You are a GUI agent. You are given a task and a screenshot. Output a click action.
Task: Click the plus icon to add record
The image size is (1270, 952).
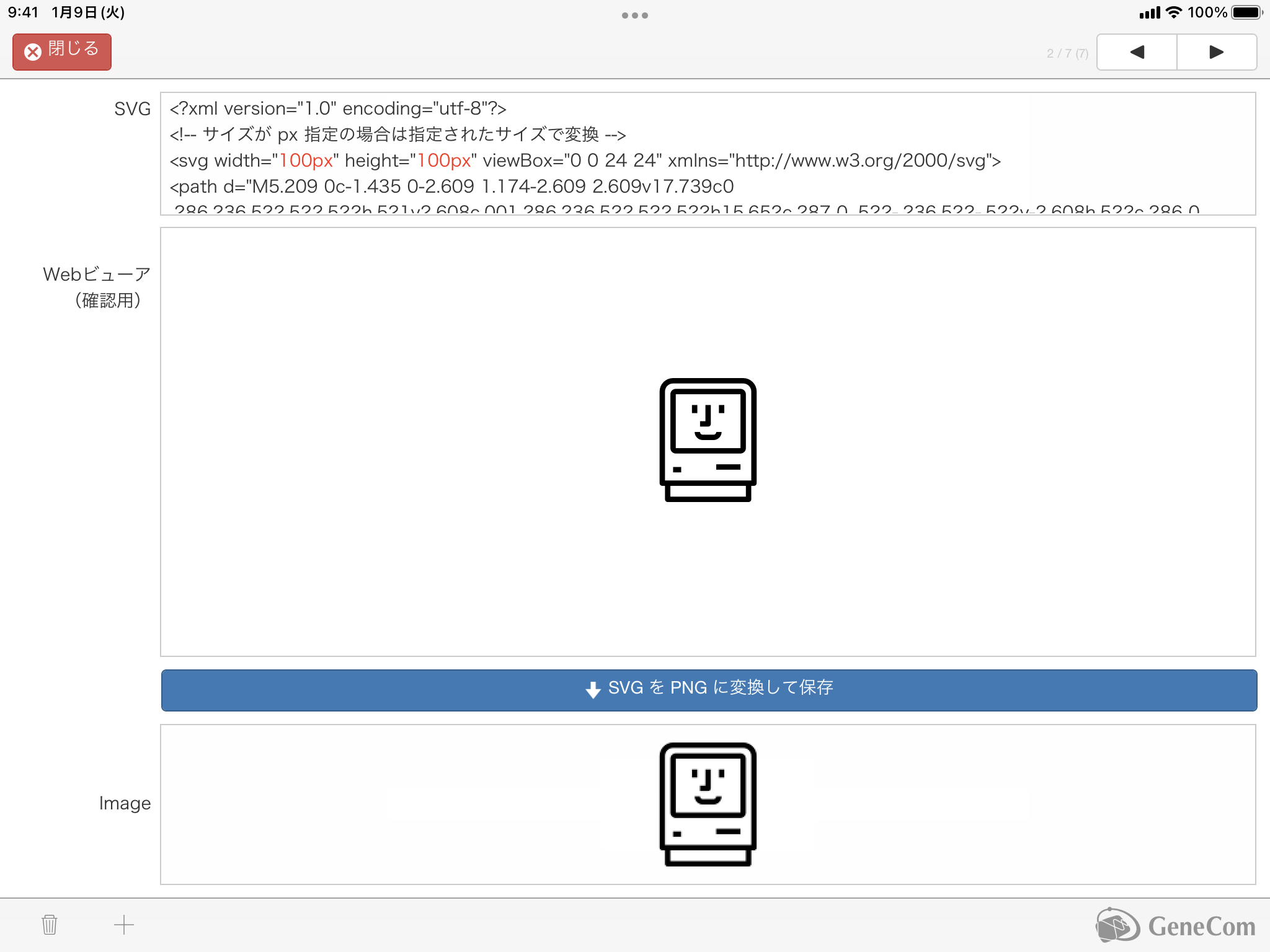[x=124, y=925]
